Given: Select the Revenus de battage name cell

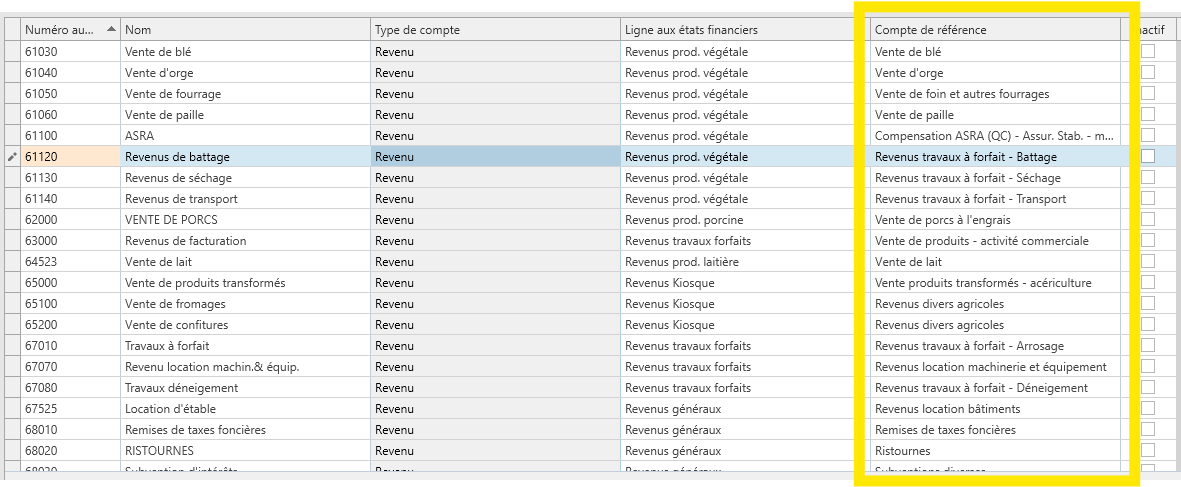Looking at the screenshot, I should [x=245, y=157].
